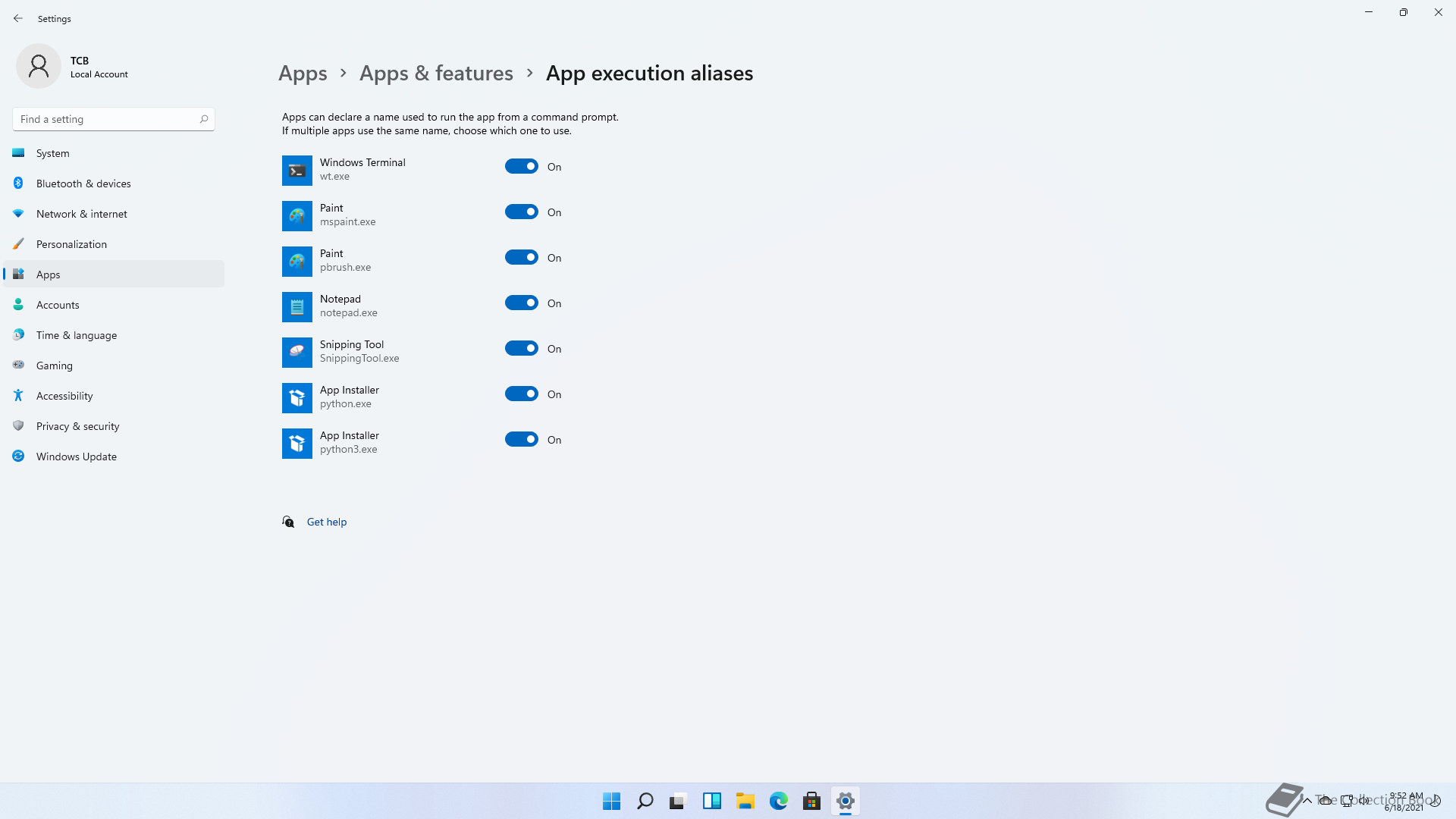Disable the pbrush.exe alias toggle
This screenshot has width=1456, height=819.
(x=522, y=257)
